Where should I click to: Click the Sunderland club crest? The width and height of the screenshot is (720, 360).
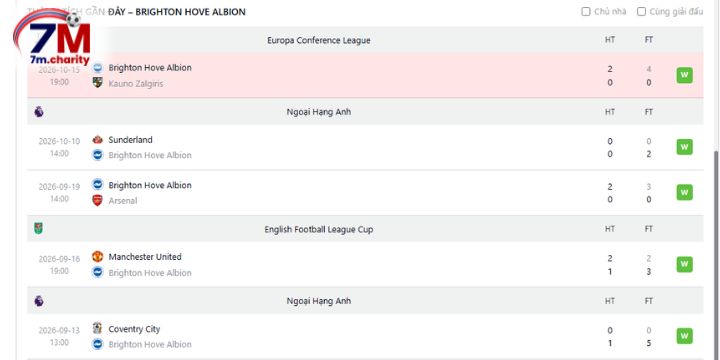pos(97,140)
